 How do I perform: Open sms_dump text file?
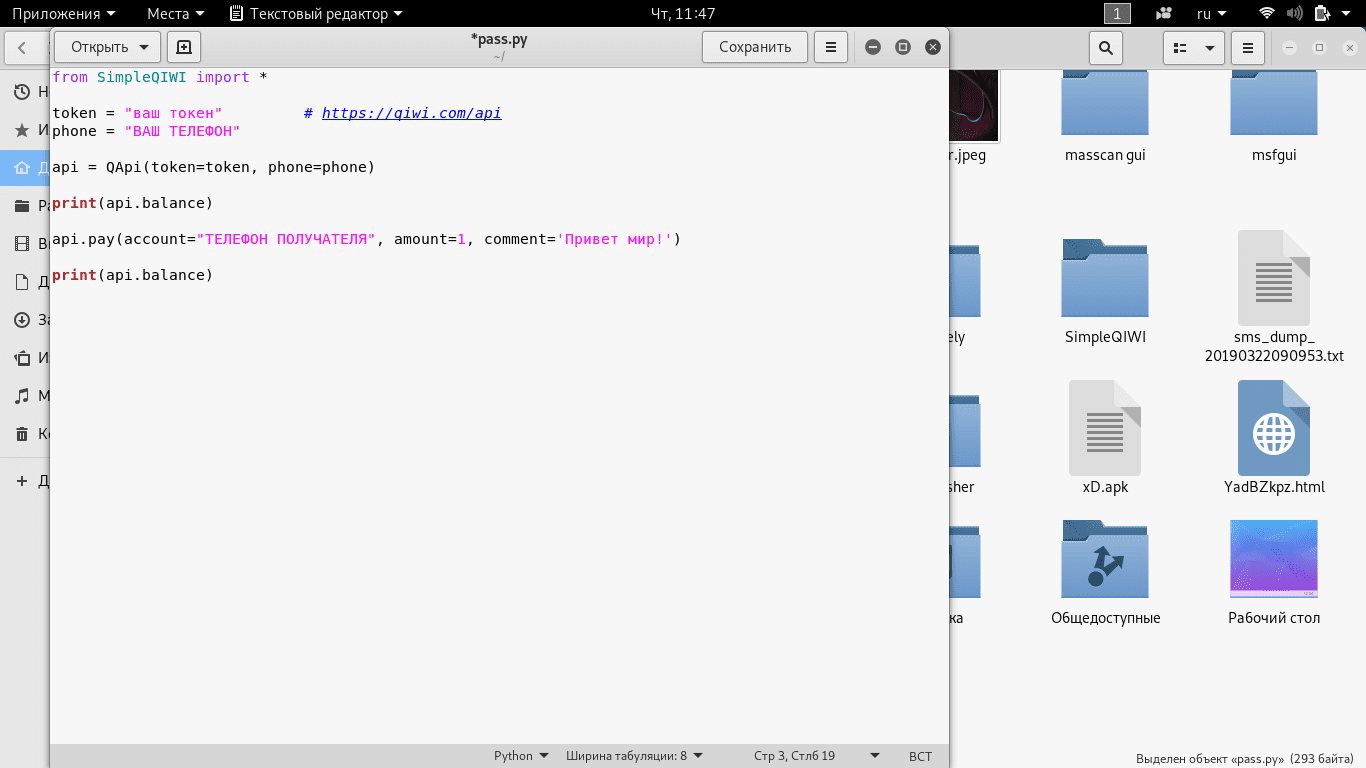pyautogui.click(x=1273, y=278)
